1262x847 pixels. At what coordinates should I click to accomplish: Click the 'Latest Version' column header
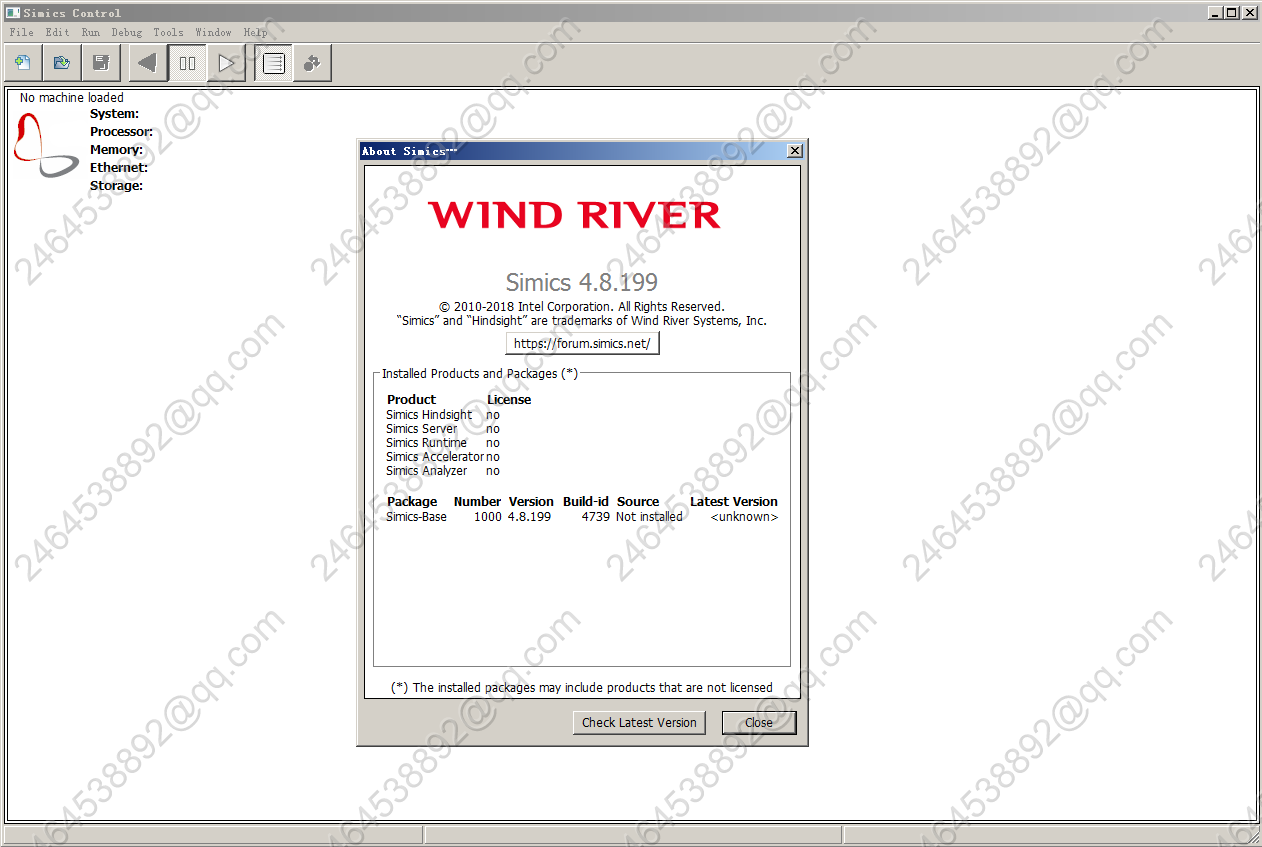[734, 502]
